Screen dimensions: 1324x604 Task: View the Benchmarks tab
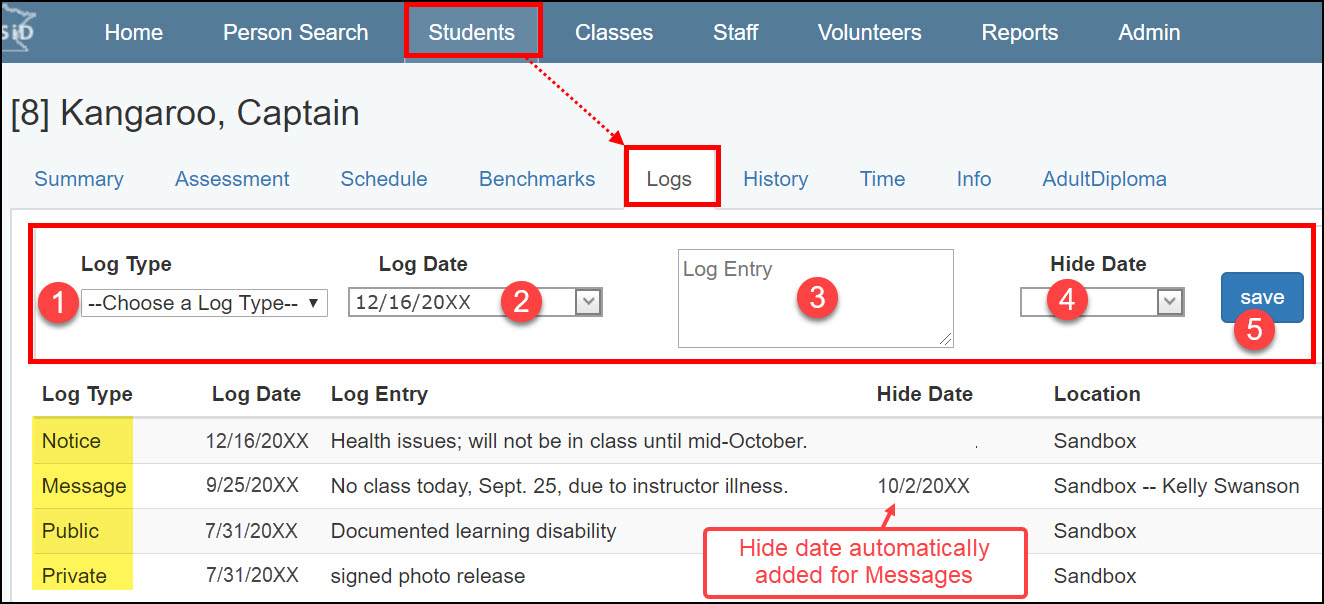click(x=536, y=179)
